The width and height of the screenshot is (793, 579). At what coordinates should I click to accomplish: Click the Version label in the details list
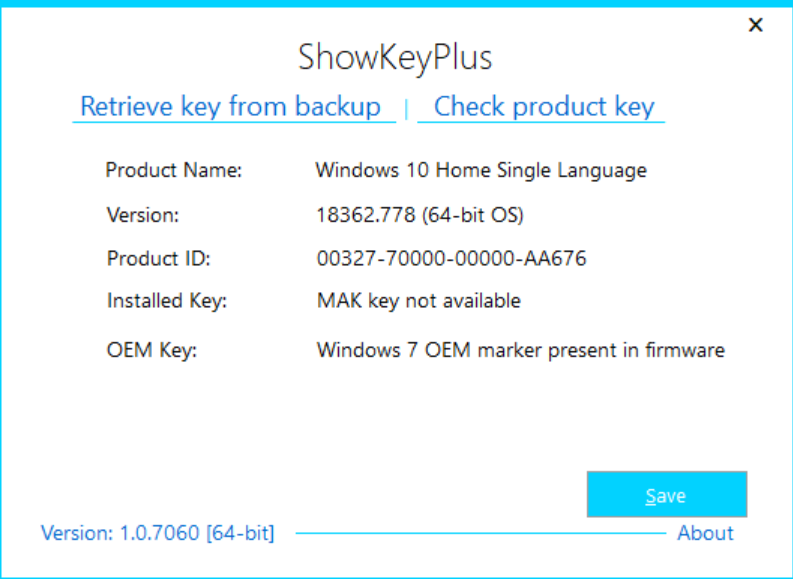143,215
